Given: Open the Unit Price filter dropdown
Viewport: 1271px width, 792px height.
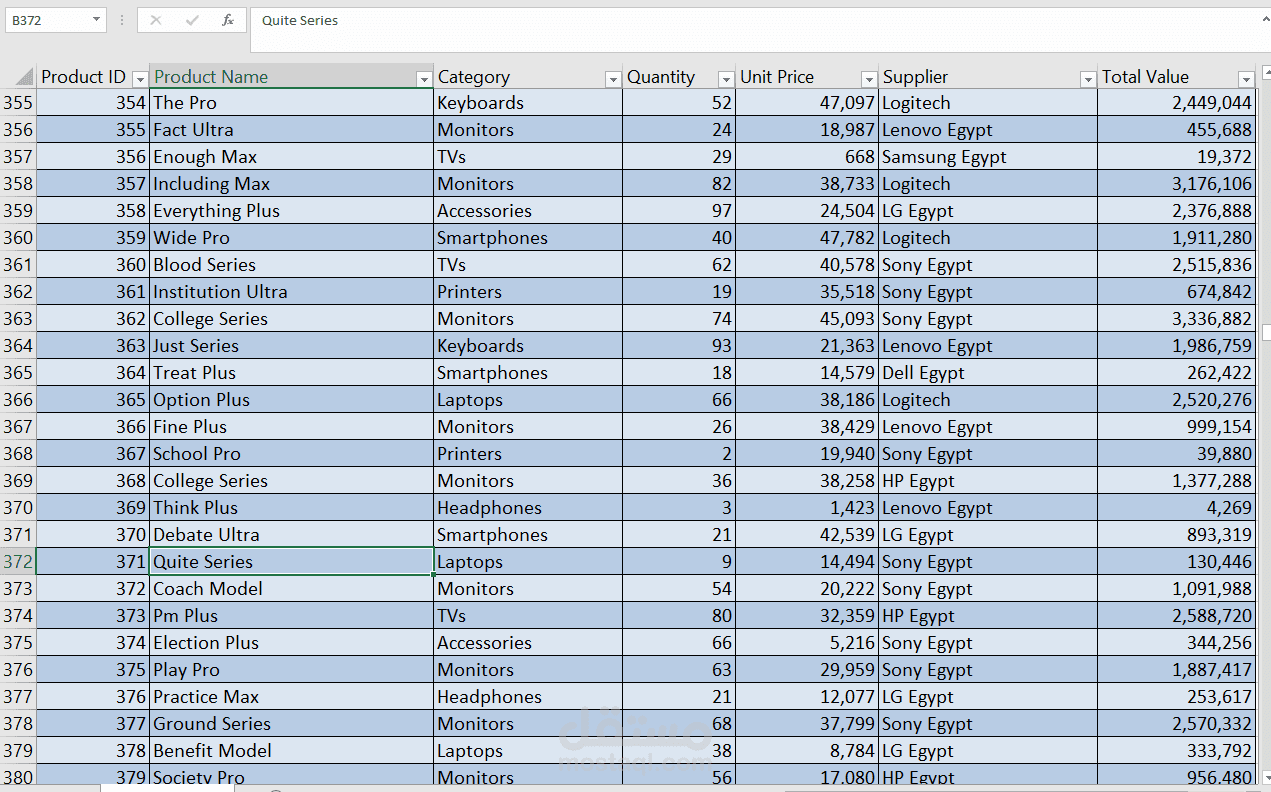Looking at the screenshot, I should click(869, 79).
